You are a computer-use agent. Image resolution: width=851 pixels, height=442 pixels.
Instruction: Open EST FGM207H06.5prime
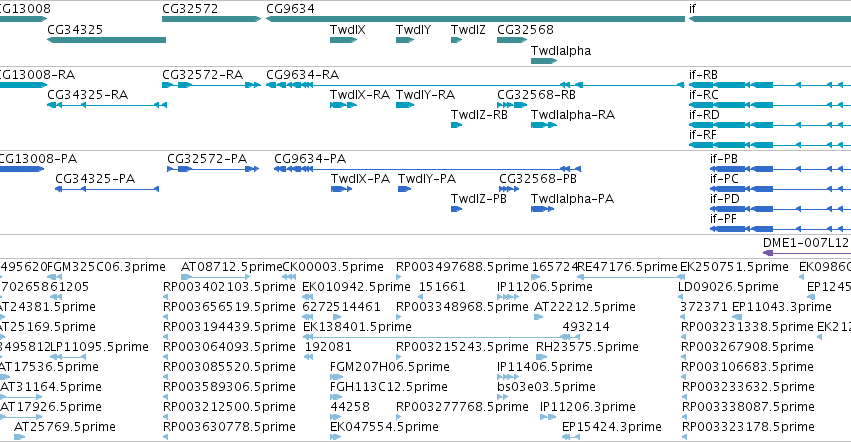click(x=390, y=367)
